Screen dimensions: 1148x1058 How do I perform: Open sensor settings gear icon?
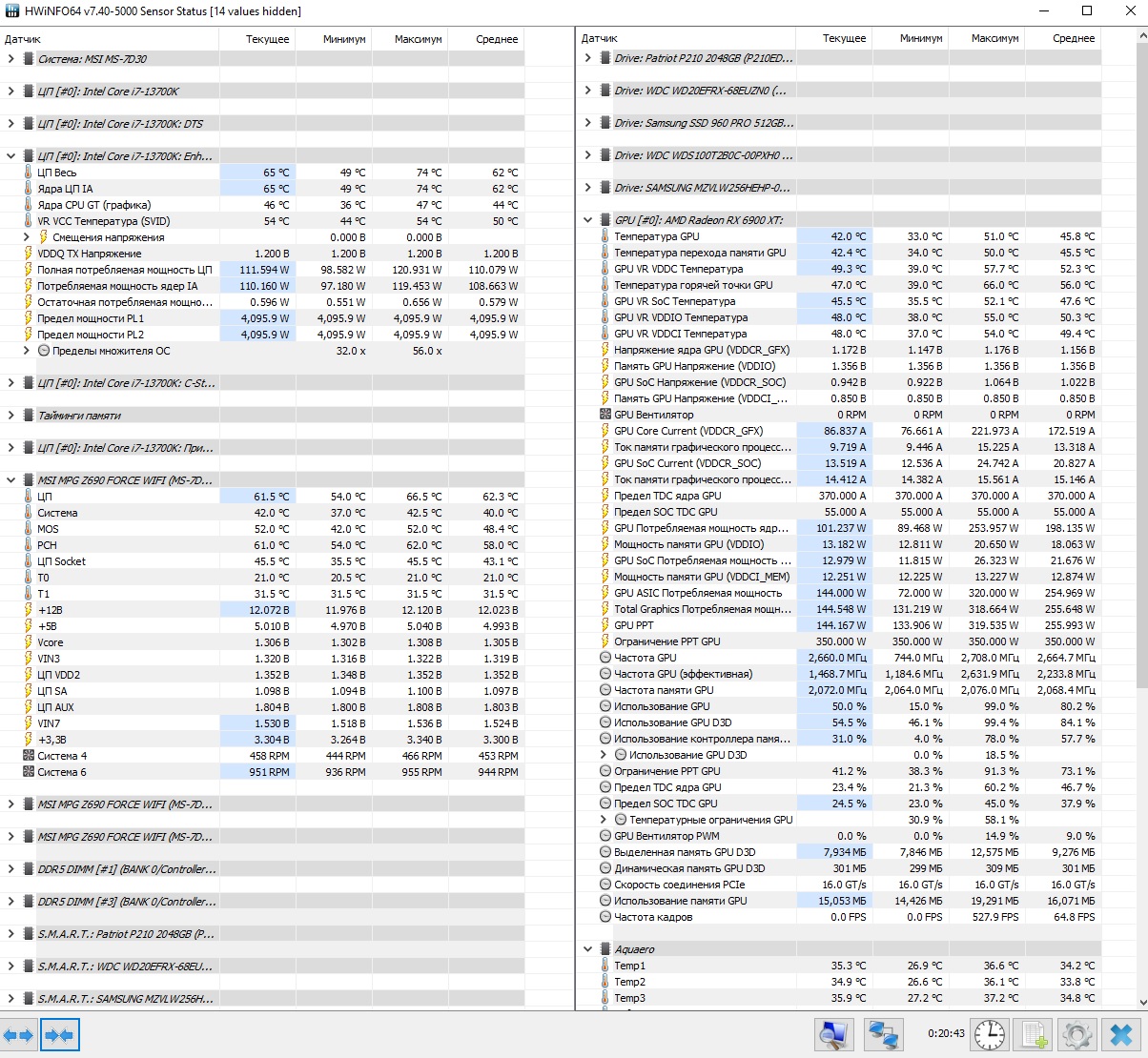pyautogui.click(x=1077, y=1035)
